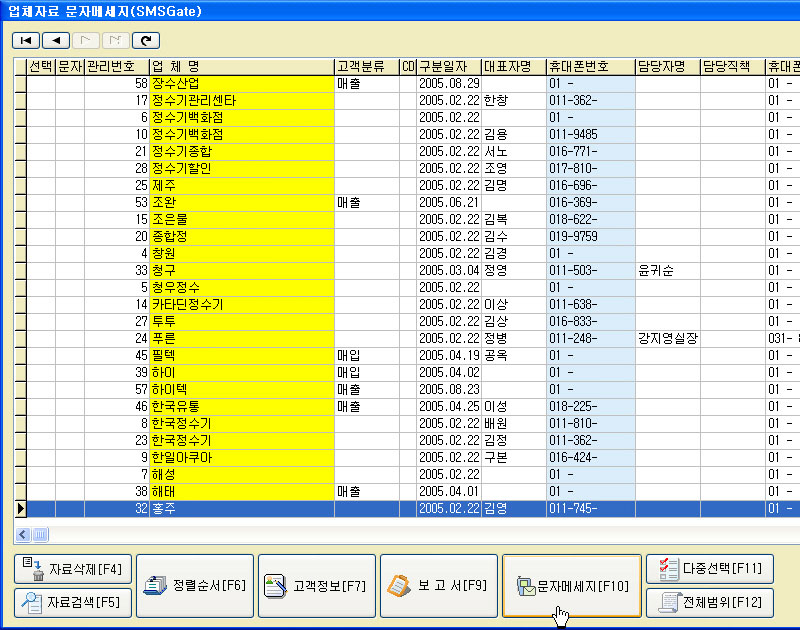Image resolution: width=800 pixels, height=630 pixels.
Task: Click the 담당자명 column header
Action: coord(668,66)
